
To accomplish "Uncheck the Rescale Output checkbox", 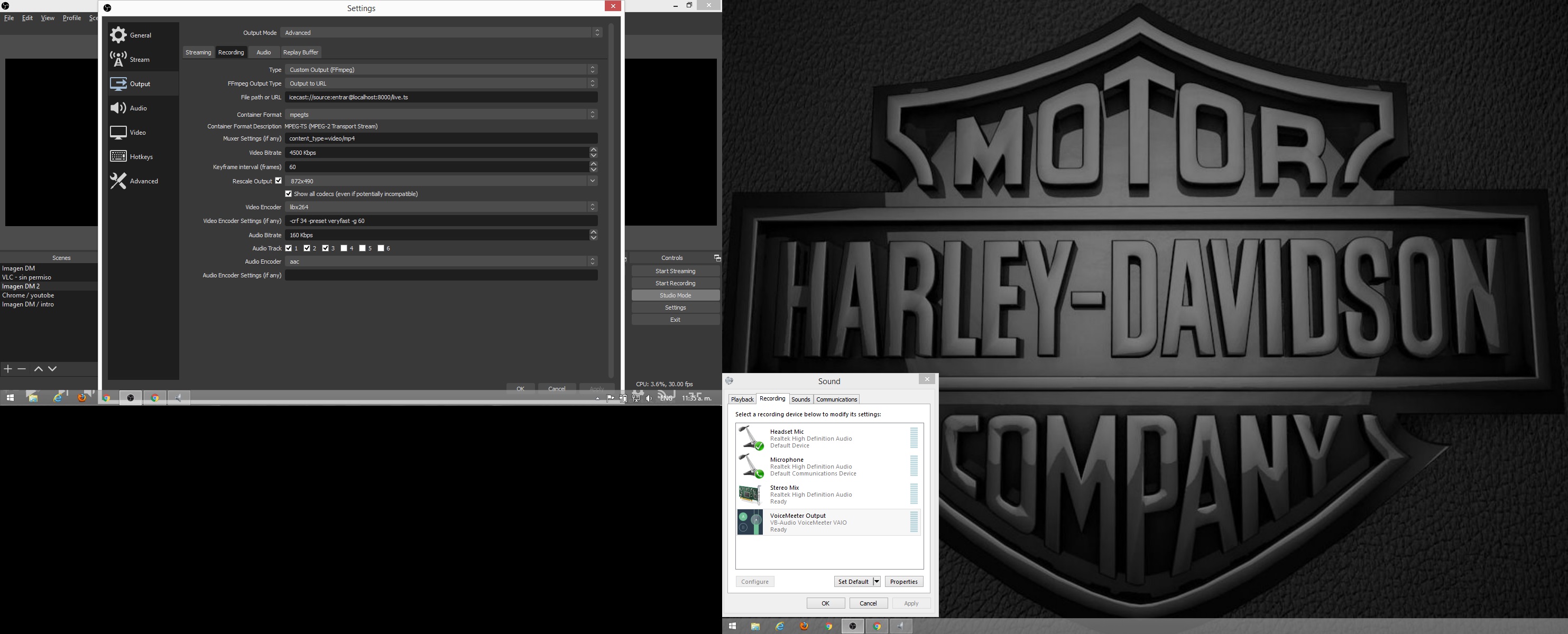I will coord(278,181).
